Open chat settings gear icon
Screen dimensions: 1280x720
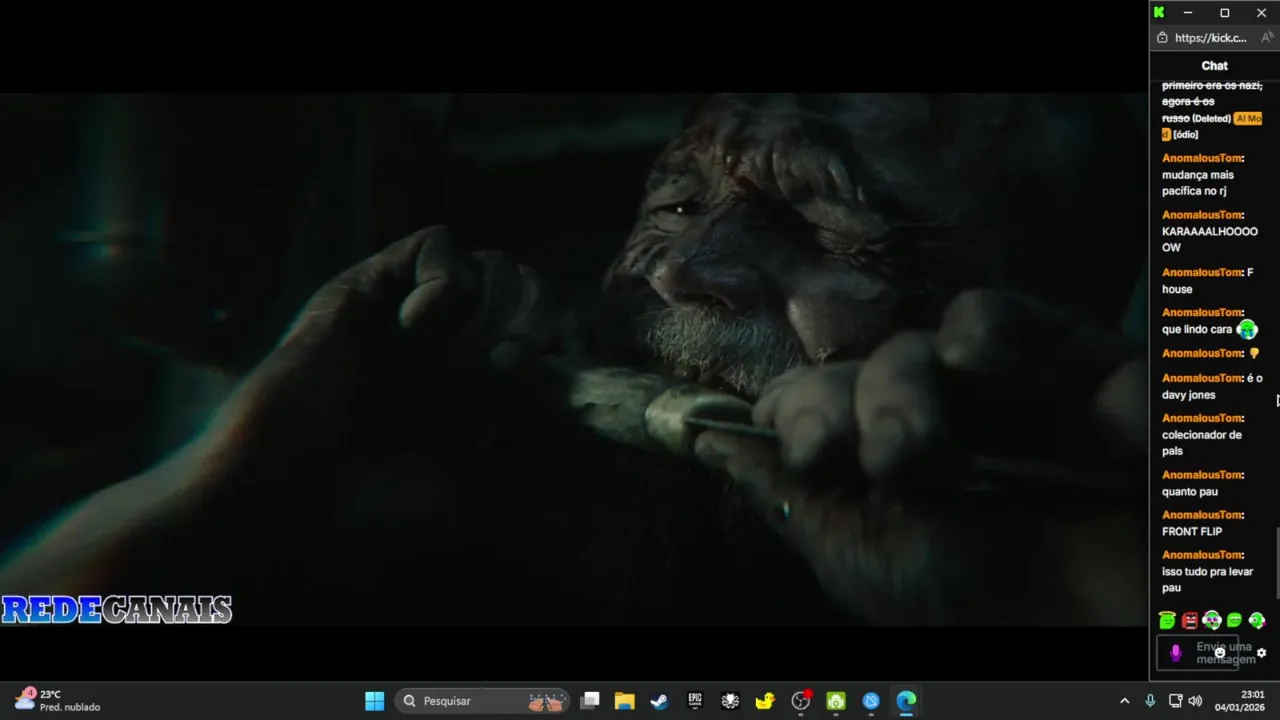coord(1261,653)
